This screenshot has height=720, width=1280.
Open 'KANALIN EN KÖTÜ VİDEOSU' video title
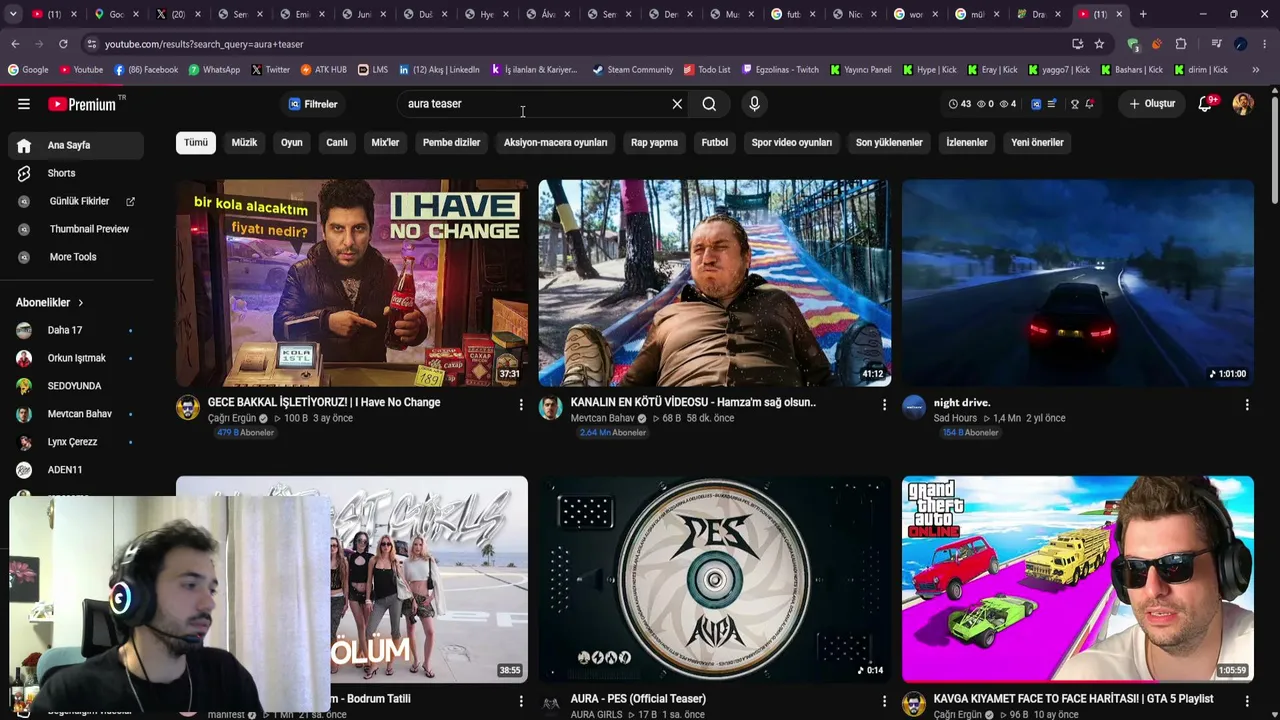[x=693, y=402]
